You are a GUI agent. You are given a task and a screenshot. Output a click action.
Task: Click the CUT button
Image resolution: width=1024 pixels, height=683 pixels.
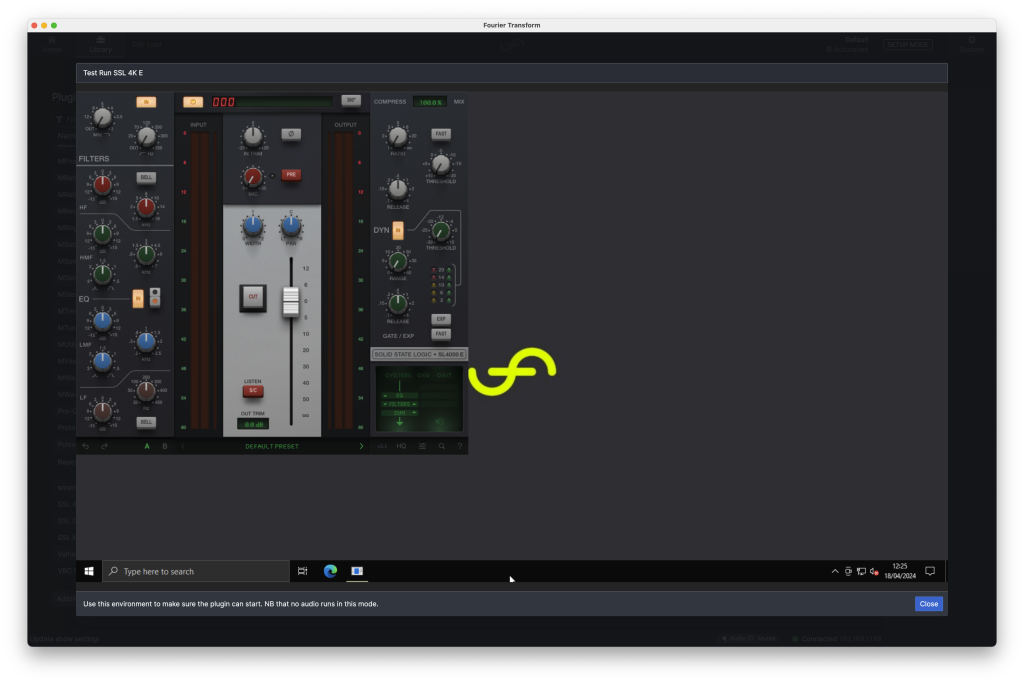tap(253, 297)
